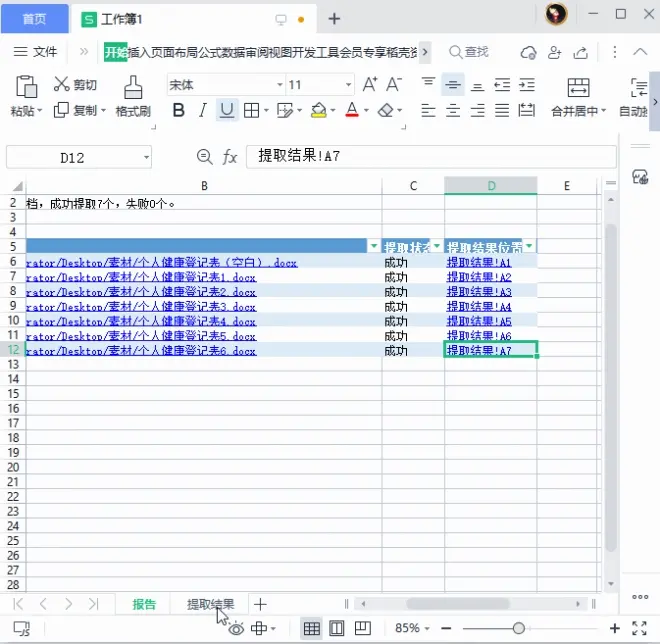This screenshot has height=644, width=660.
Task: Open filter dropdown for column B header
Action: click(373, 246)
